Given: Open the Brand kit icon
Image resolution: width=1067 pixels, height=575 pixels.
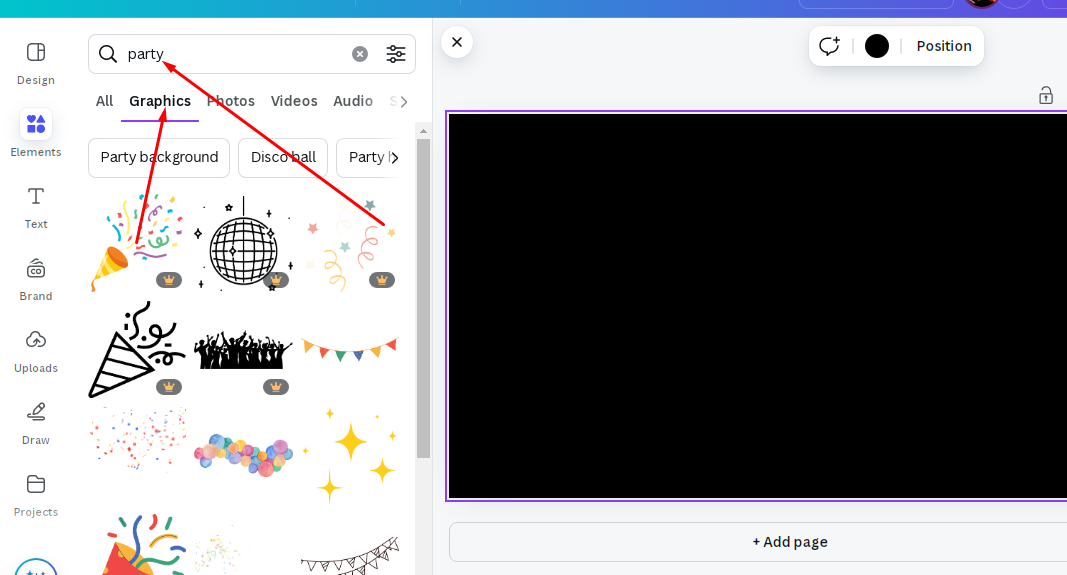Looking at the screenshot, I should pyautogui.click(x=36, y=269).
